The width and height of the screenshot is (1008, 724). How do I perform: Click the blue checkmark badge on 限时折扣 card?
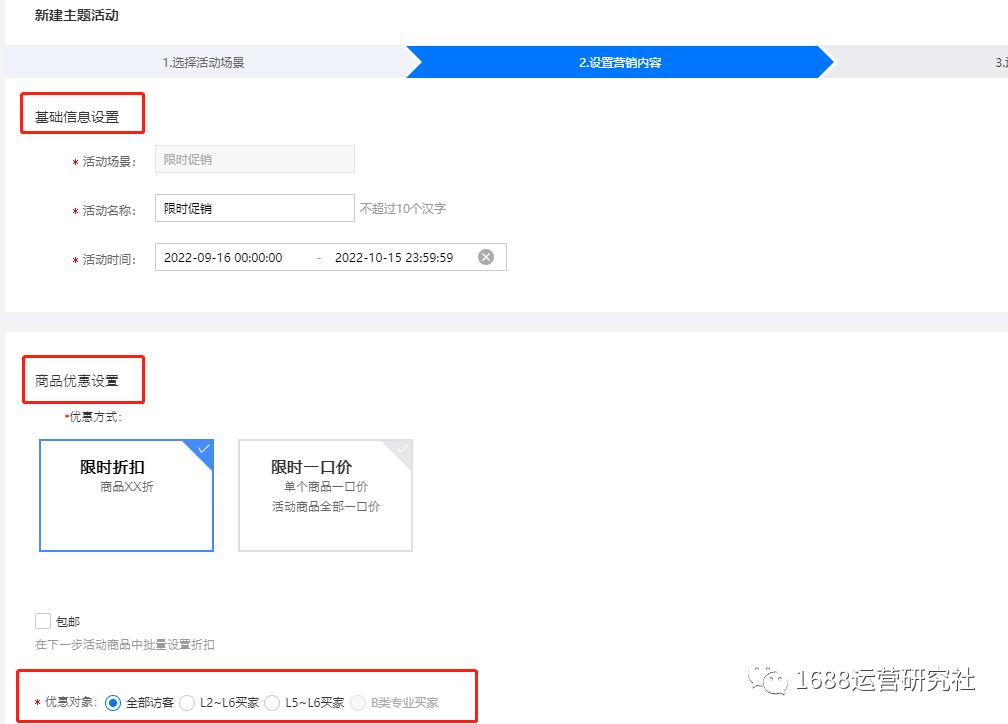click(205, 449)
